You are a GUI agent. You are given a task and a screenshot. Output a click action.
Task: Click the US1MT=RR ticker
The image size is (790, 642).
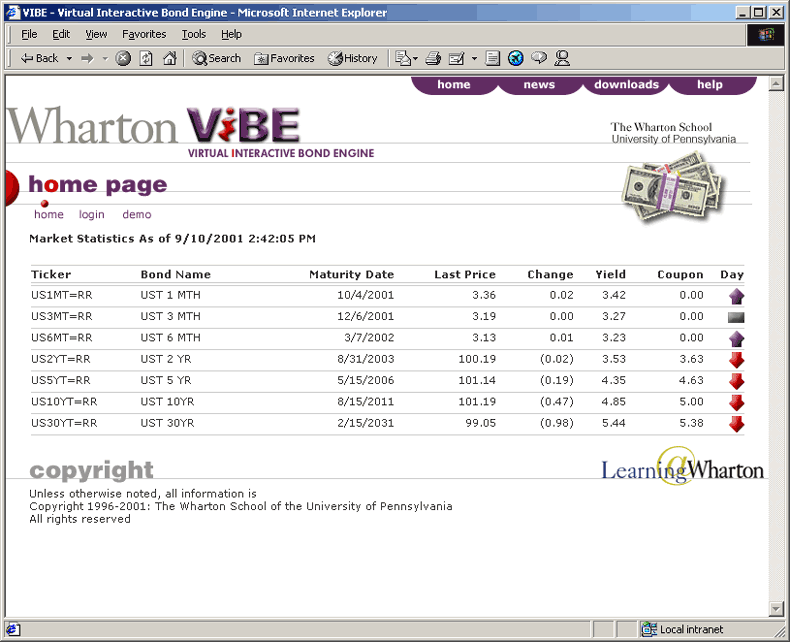coord(61,295)
